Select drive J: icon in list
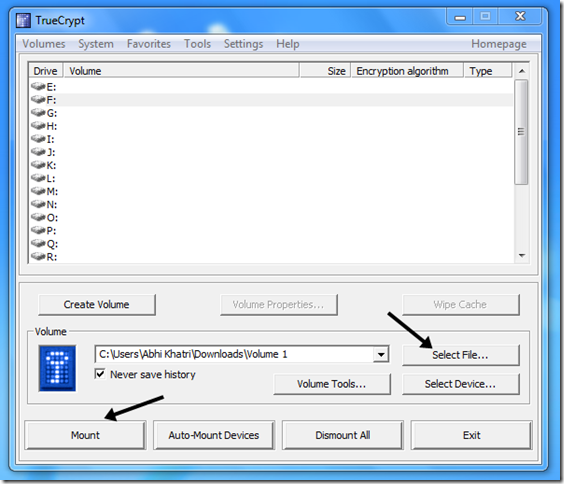 38,152
